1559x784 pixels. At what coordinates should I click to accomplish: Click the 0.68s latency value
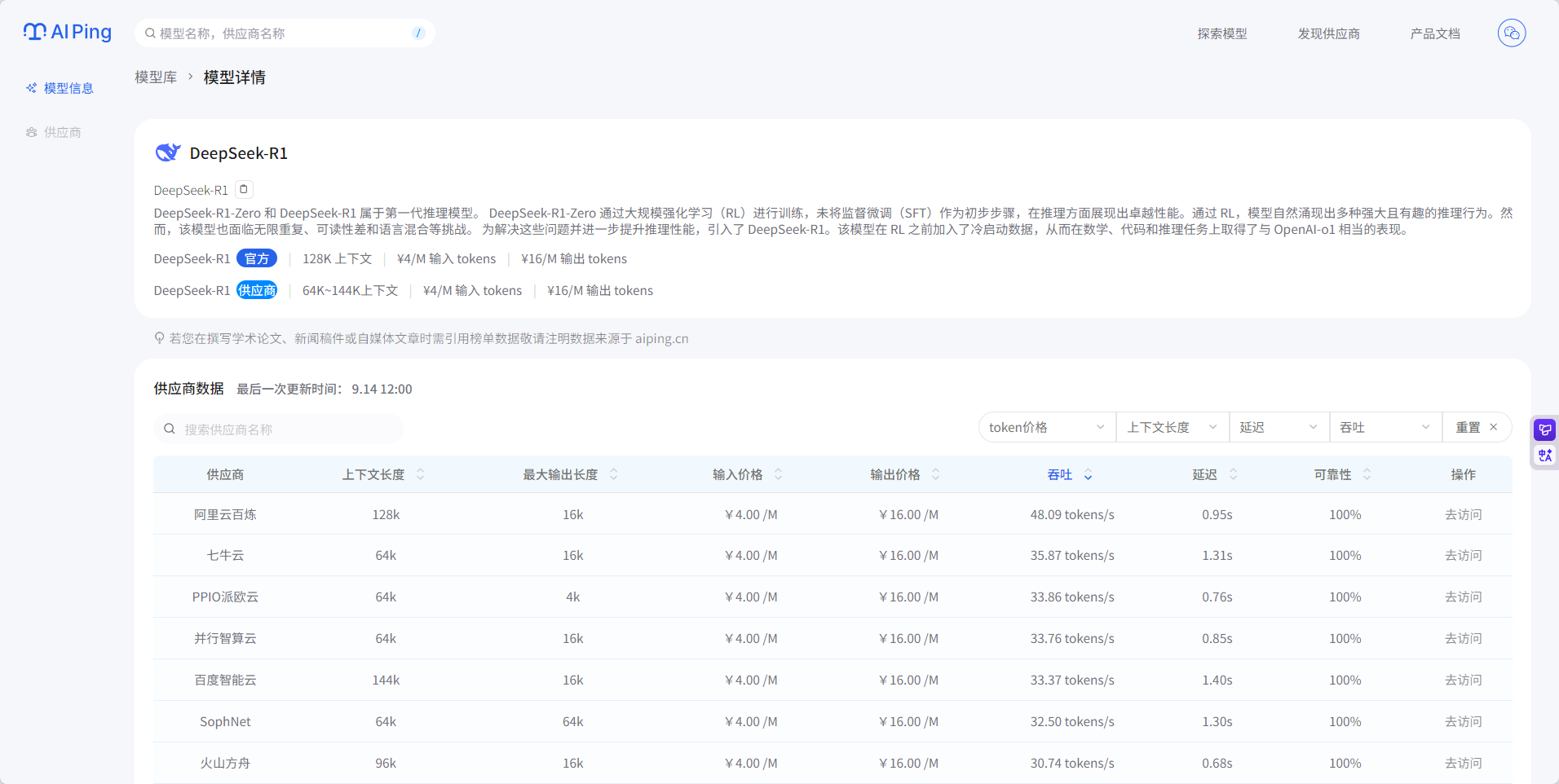pos(1217,763)
